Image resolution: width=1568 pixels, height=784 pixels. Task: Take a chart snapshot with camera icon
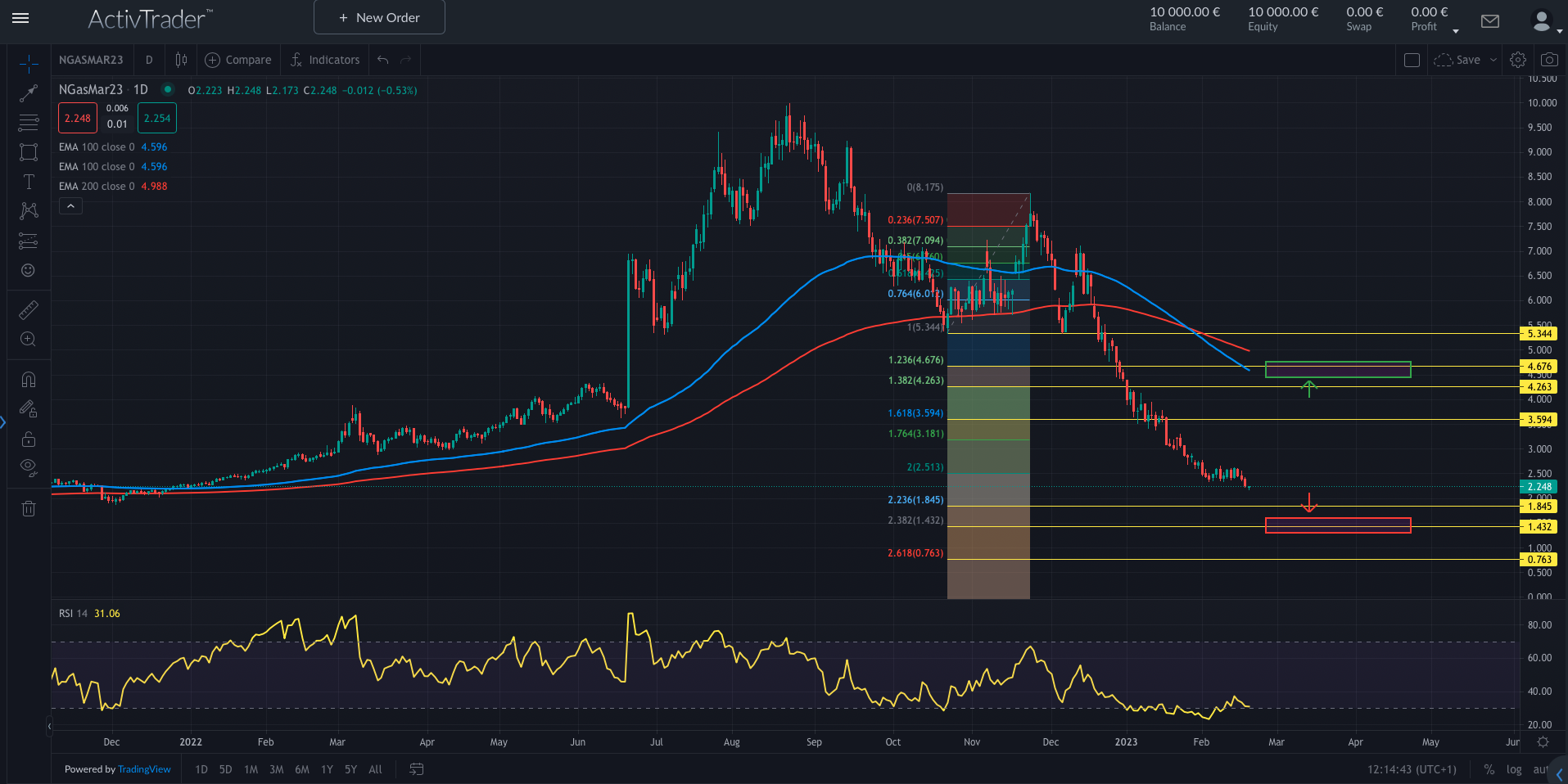(1549, 60)
